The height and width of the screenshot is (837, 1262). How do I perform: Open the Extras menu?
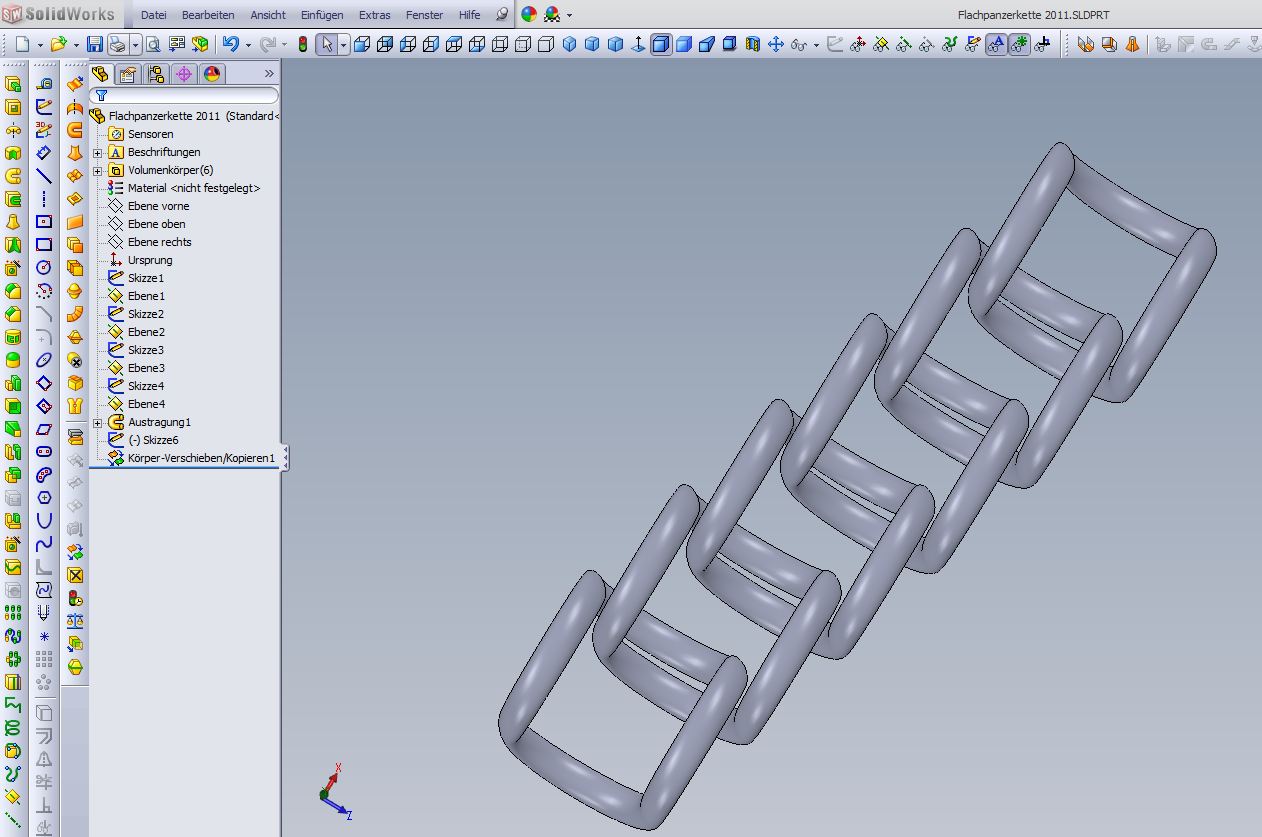coord(374,15)
